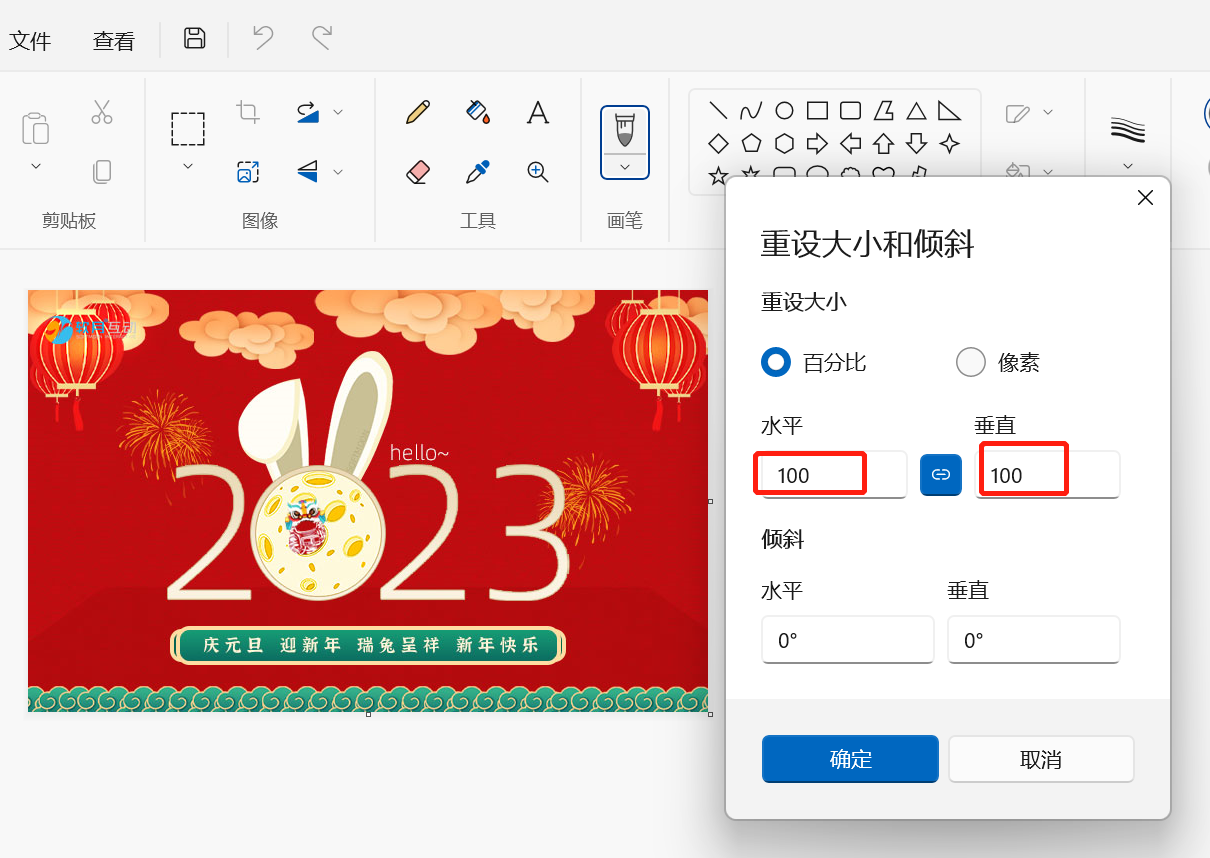This screenshot has width=1210, height=858.
Task: Select the Magnifier zoom tool
Action: 538,172
